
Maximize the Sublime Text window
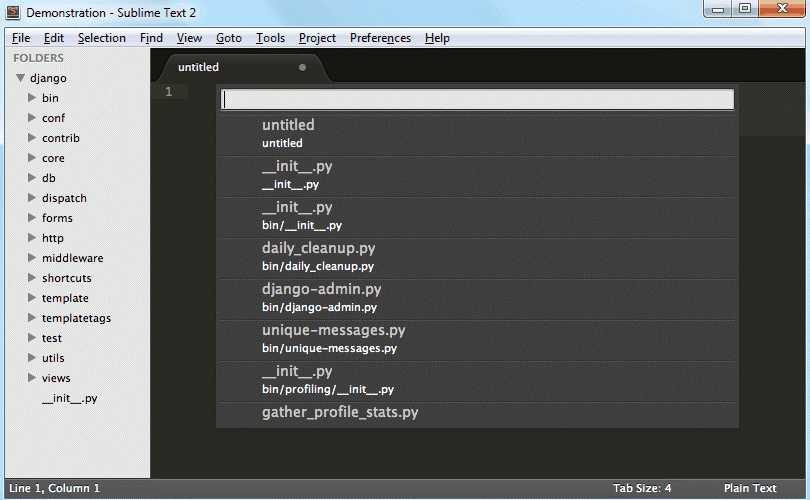(745, 9)
